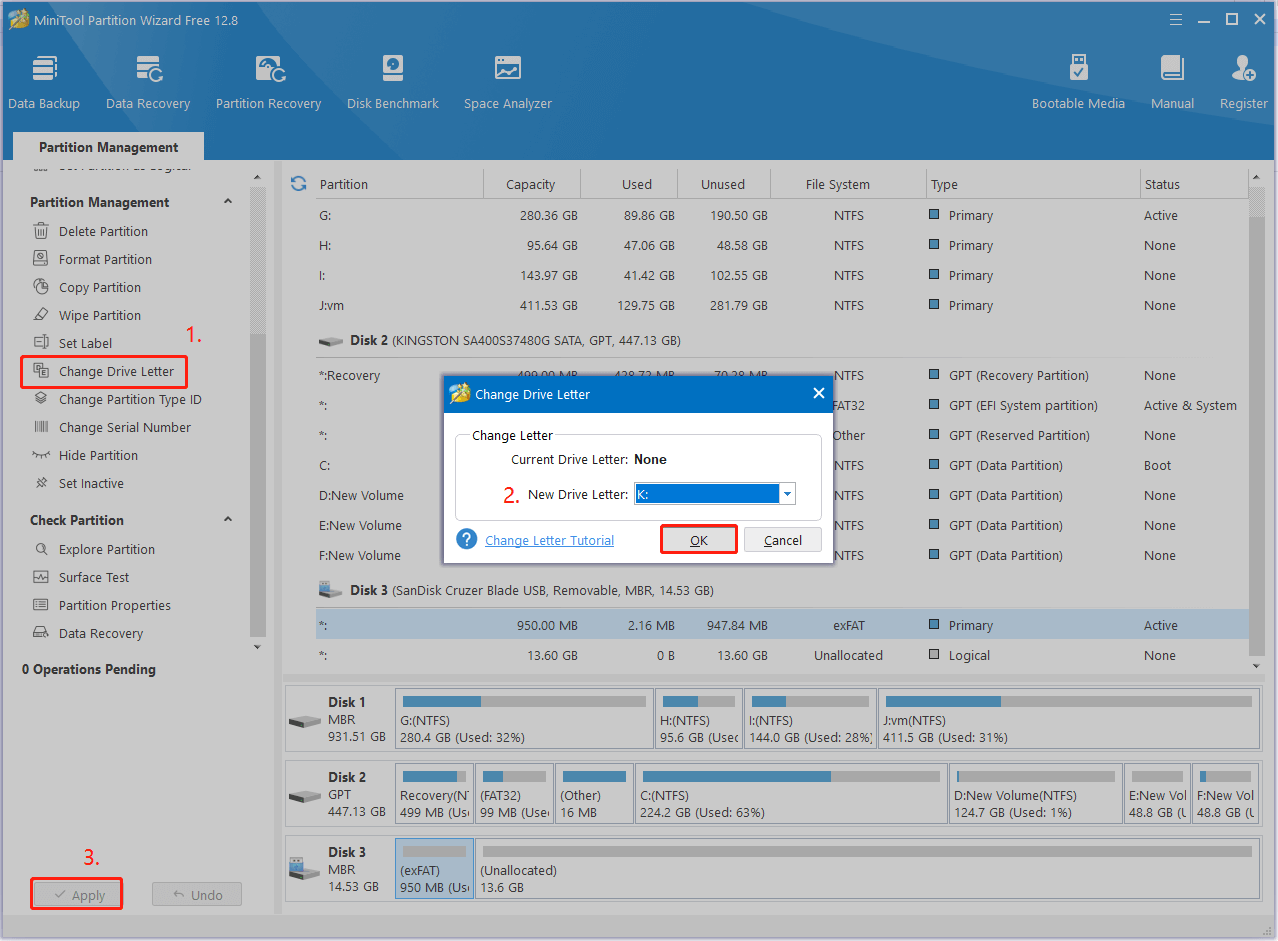
Task: Open Change Serial Number
Action: pos(125,427)
